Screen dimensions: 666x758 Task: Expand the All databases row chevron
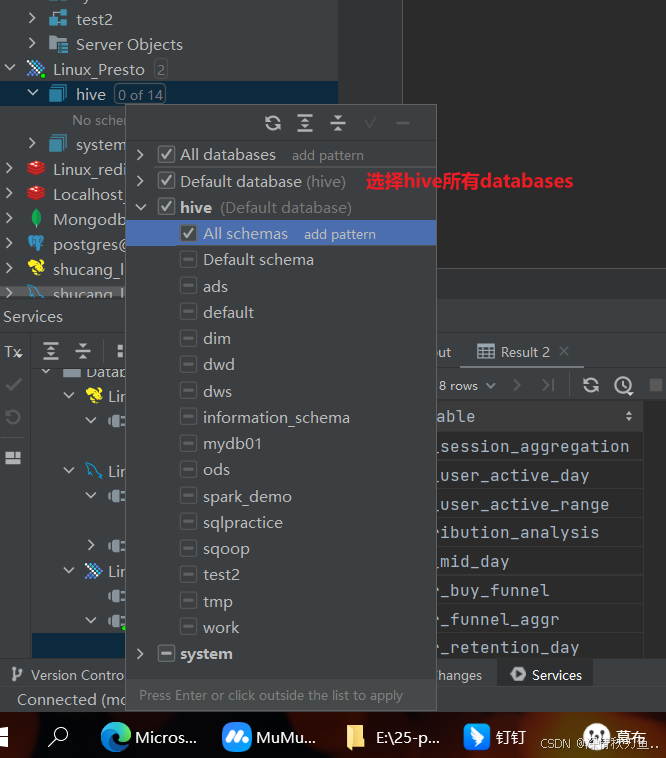coord(140,155)
